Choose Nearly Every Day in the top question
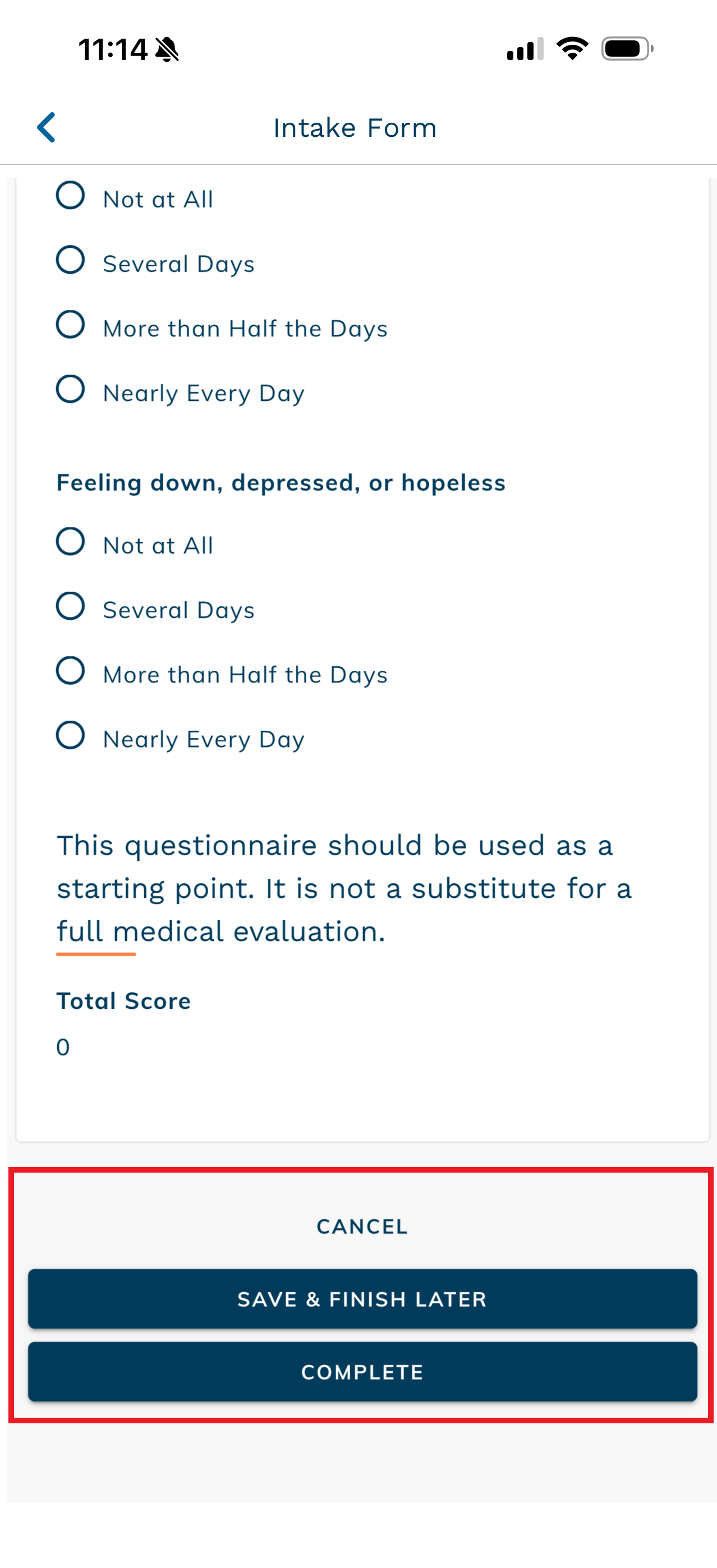The image size is (717, 1568). tap(71, 390)
